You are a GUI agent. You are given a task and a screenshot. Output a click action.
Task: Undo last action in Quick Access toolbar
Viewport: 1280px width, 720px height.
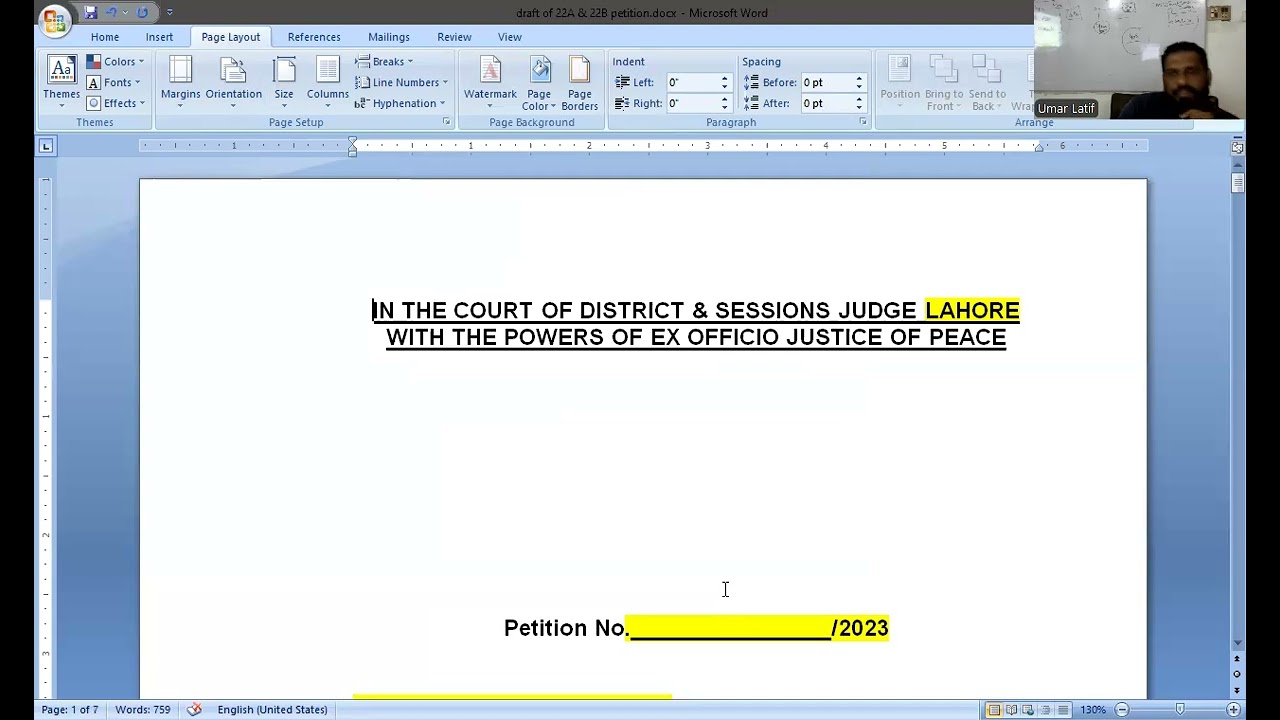(112, 12)
